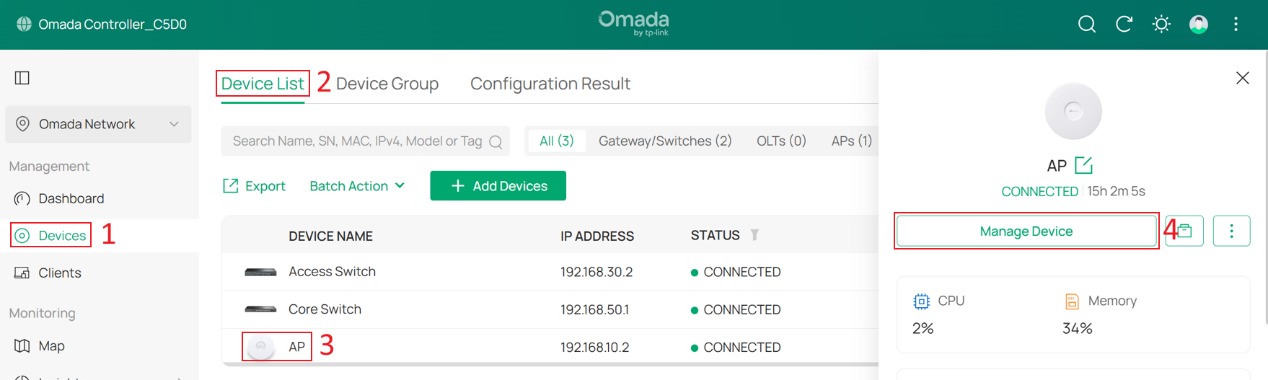Click the CPU chip icon

[922, 301]
